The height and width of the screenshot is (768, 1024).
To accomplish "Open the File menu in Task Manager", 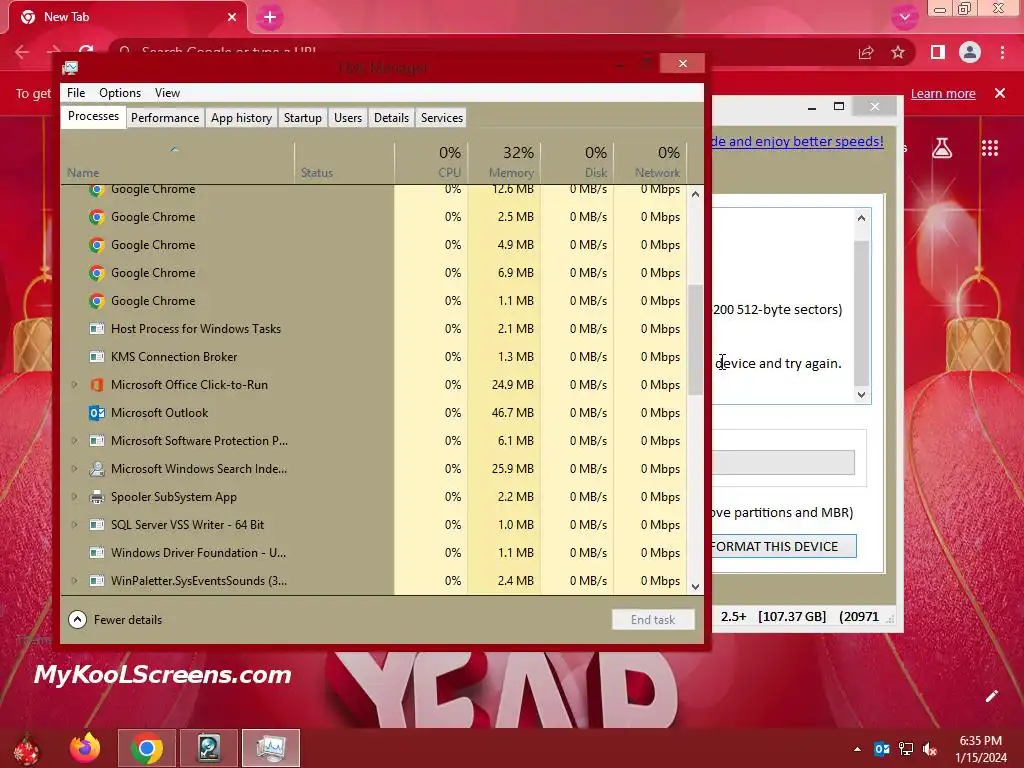I will (76, 93).
